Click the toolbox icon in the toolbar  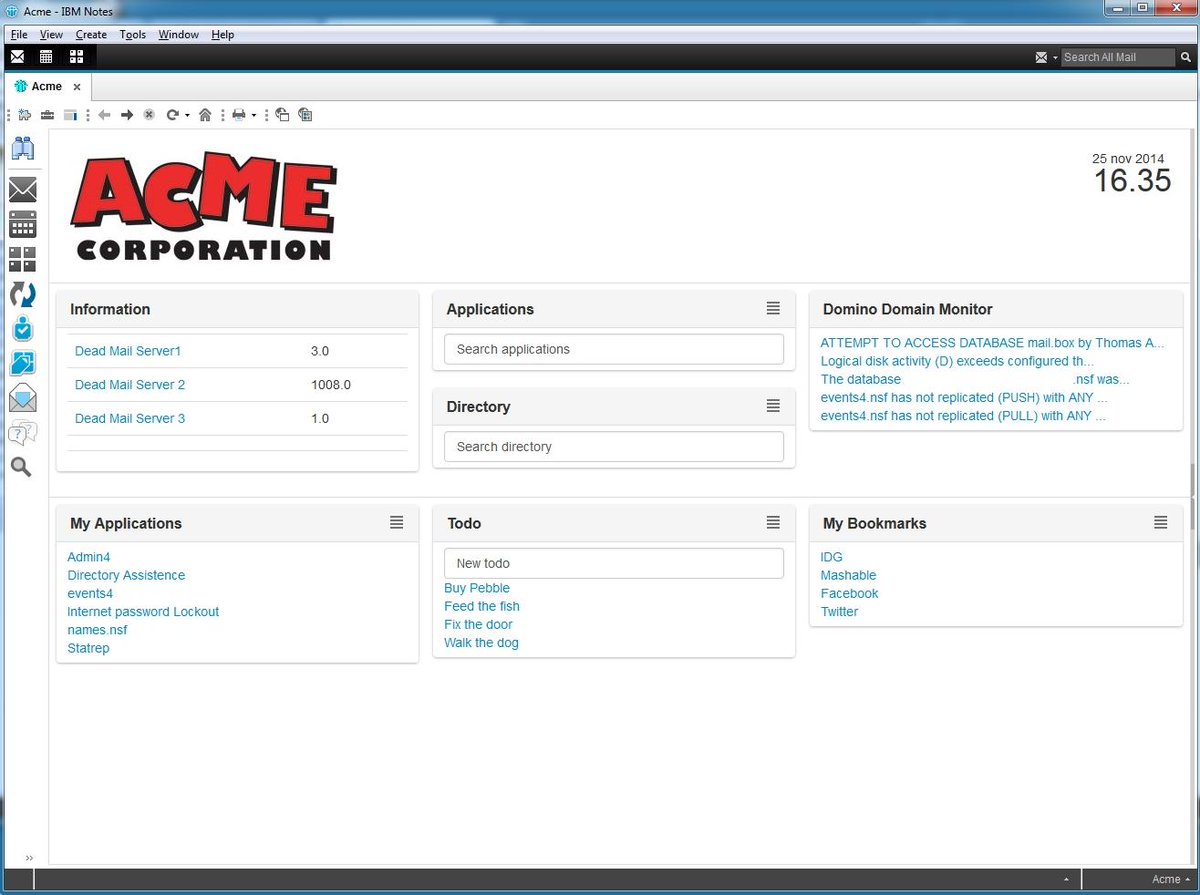tap(47, 115)
